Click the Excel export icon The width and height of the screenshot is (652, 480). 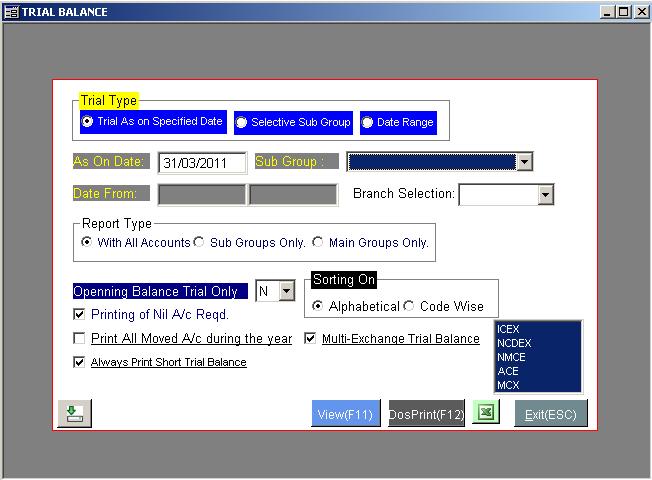[x=485, y=413]
